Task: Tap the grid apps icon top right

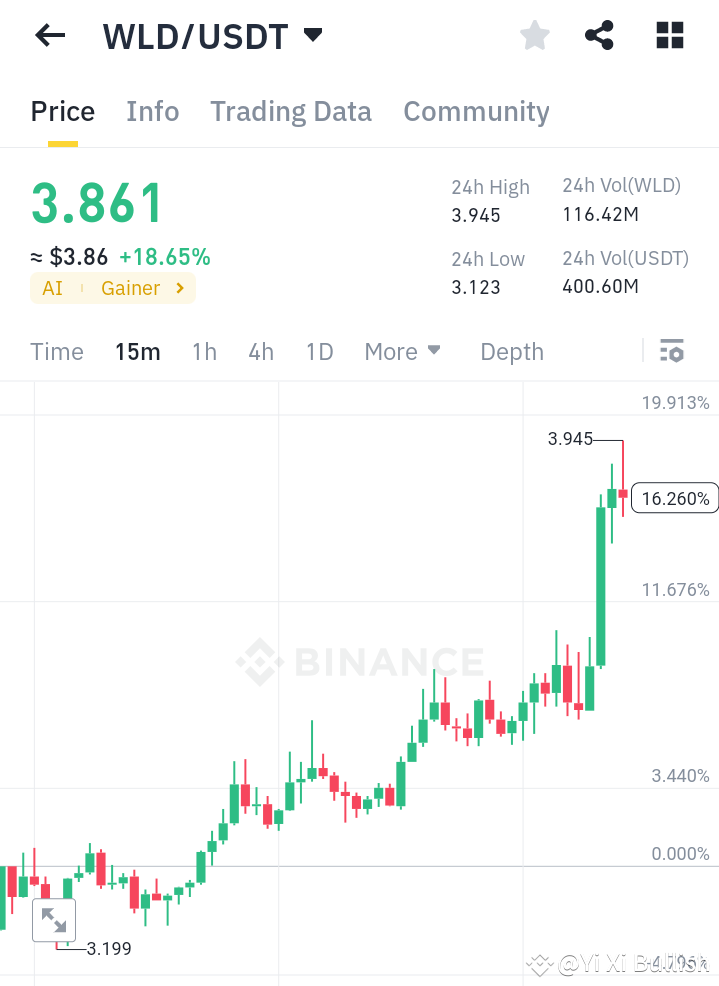Action: click(669, 35)
